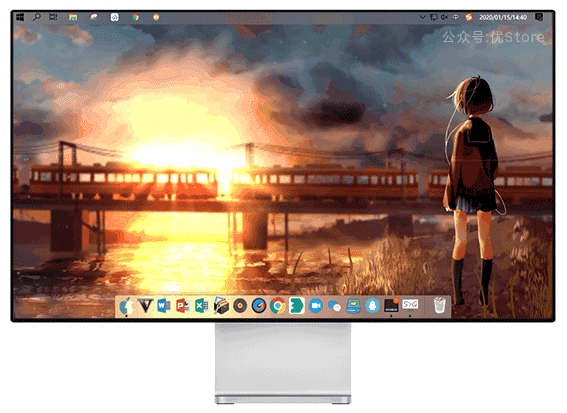The height and width of the screenshot is (413, 567).
Task: Open the network status tray icon
Action: (x=434, y=17)
